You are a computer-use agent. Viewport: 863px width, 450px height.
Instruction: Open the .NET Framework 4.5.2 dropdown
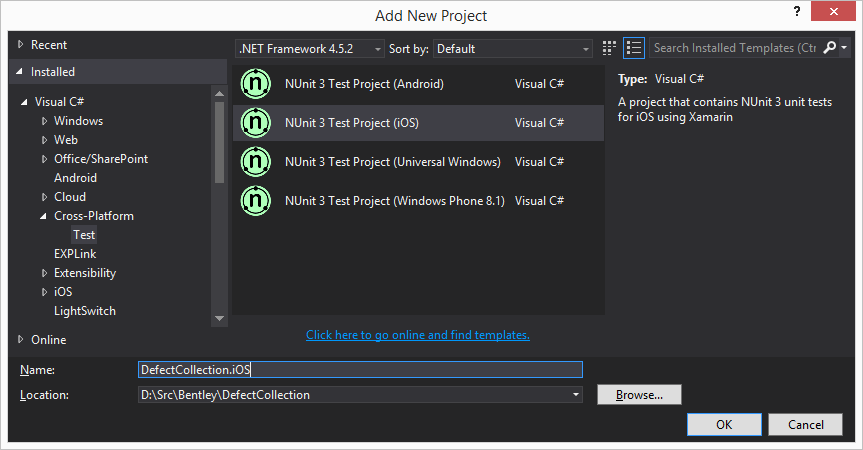coord(310,49)
